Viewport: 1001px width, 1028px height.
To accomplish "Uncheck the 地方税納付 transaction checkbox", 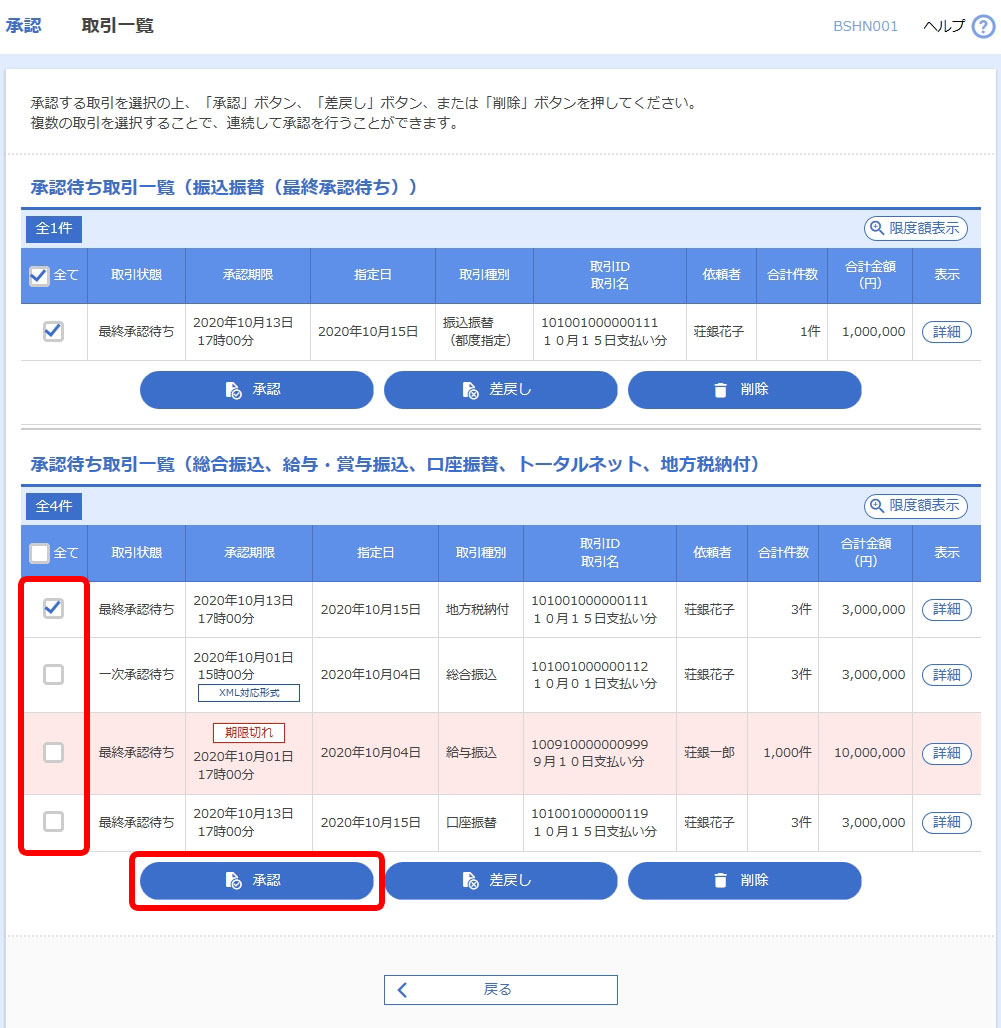I will pyautogui.click(x=54, y=609).
